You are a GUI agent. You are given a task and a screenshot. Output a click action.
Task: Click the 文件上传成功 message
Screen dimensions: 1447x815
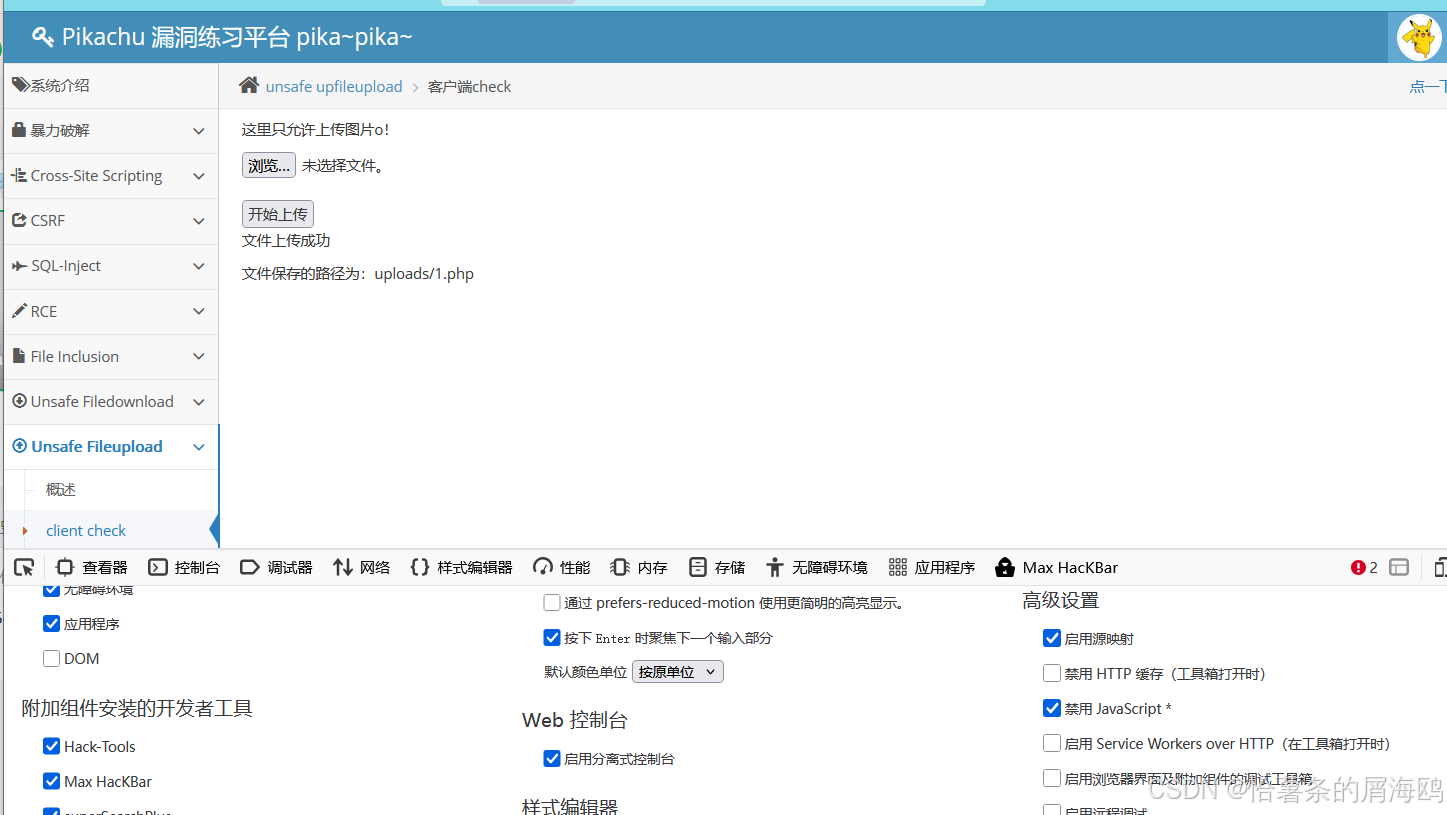pos(286,240)
